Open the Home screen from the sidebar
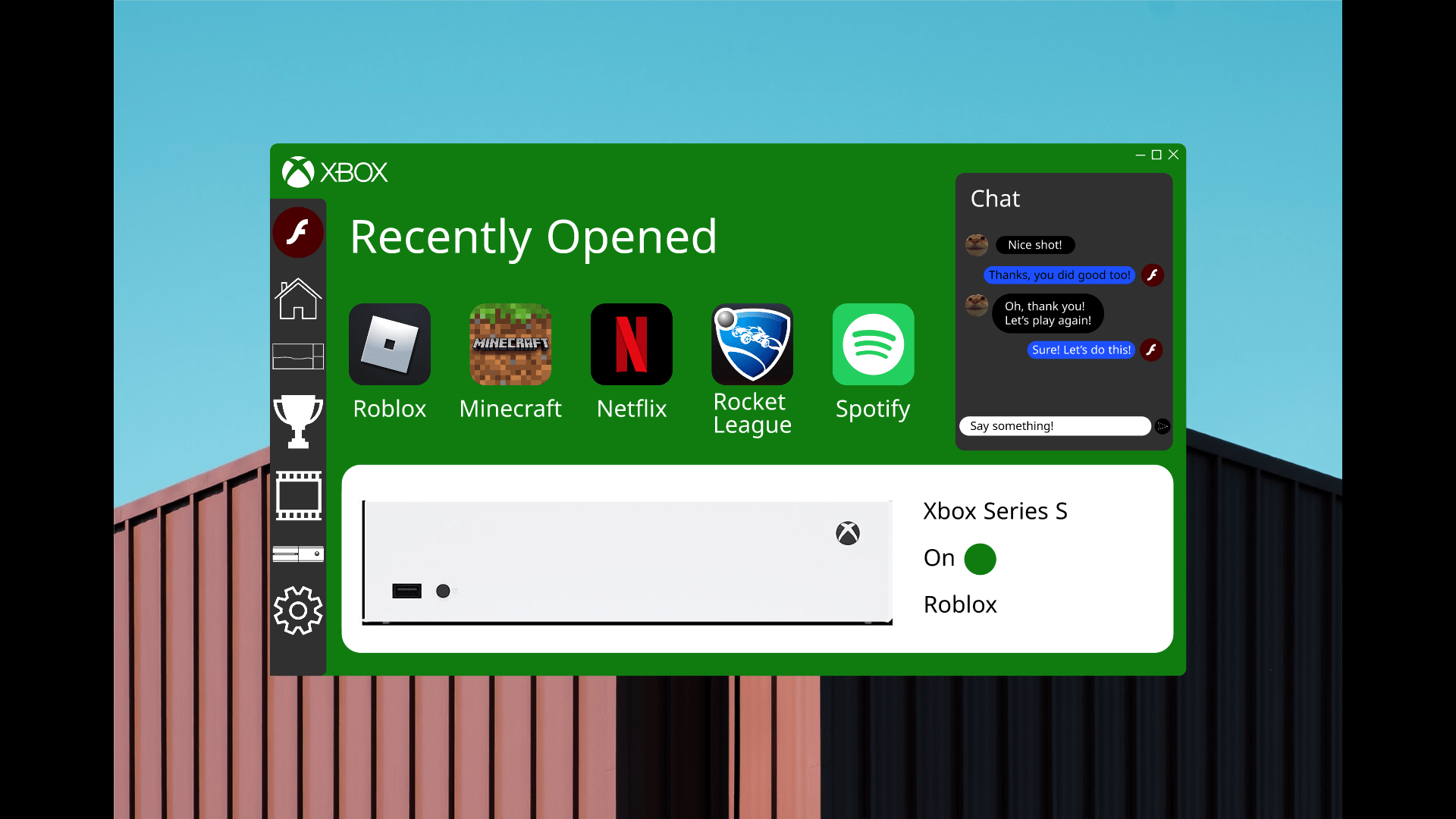This screenshot has width=1456, height=819. pos(298,298)
